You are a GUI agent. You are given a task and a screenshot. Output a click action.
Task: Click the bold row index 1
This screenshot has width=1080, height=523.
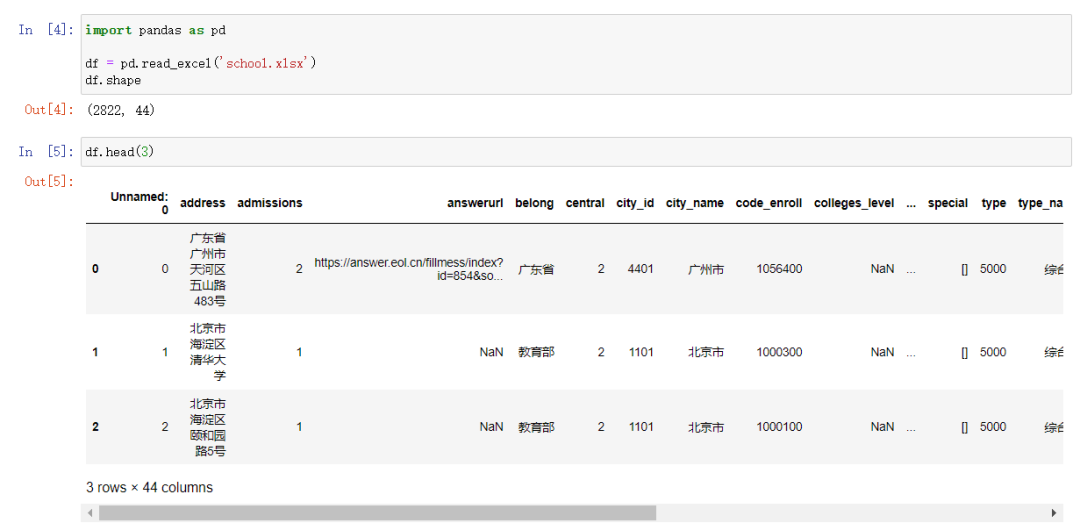coord(95,352)
